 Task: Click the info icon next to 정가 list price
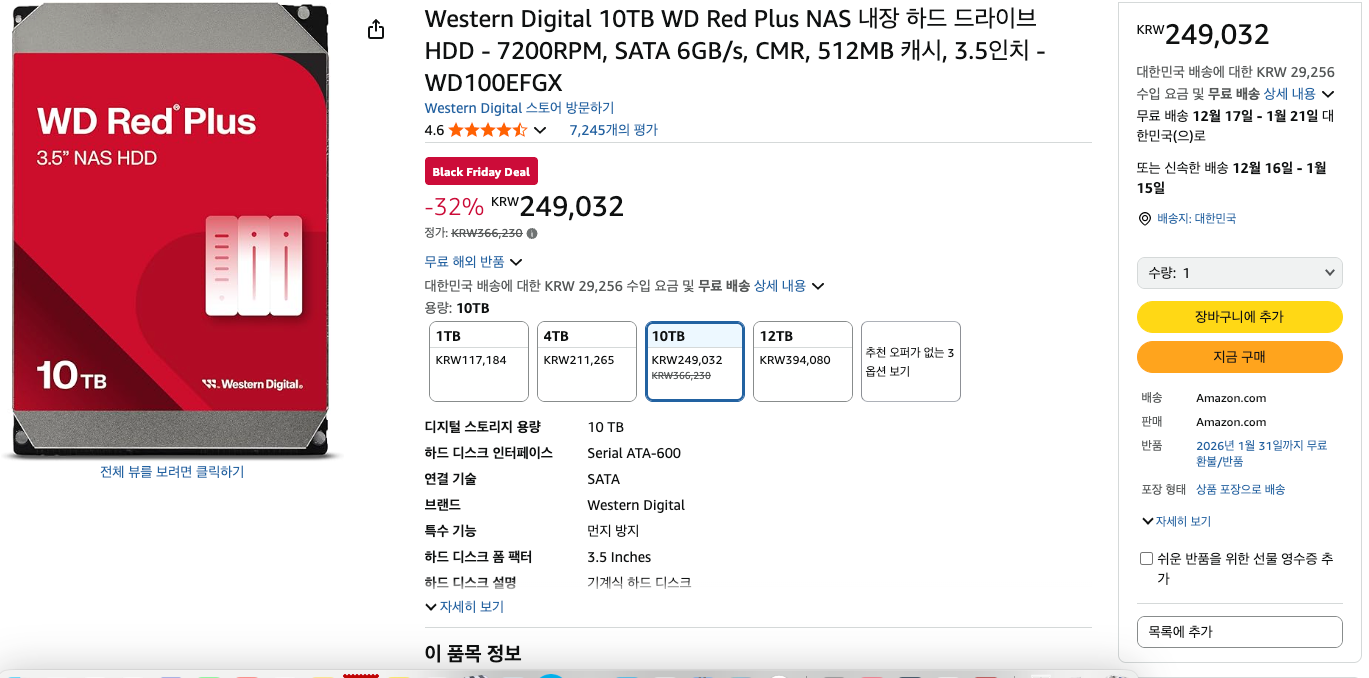(x=532, y=234)
